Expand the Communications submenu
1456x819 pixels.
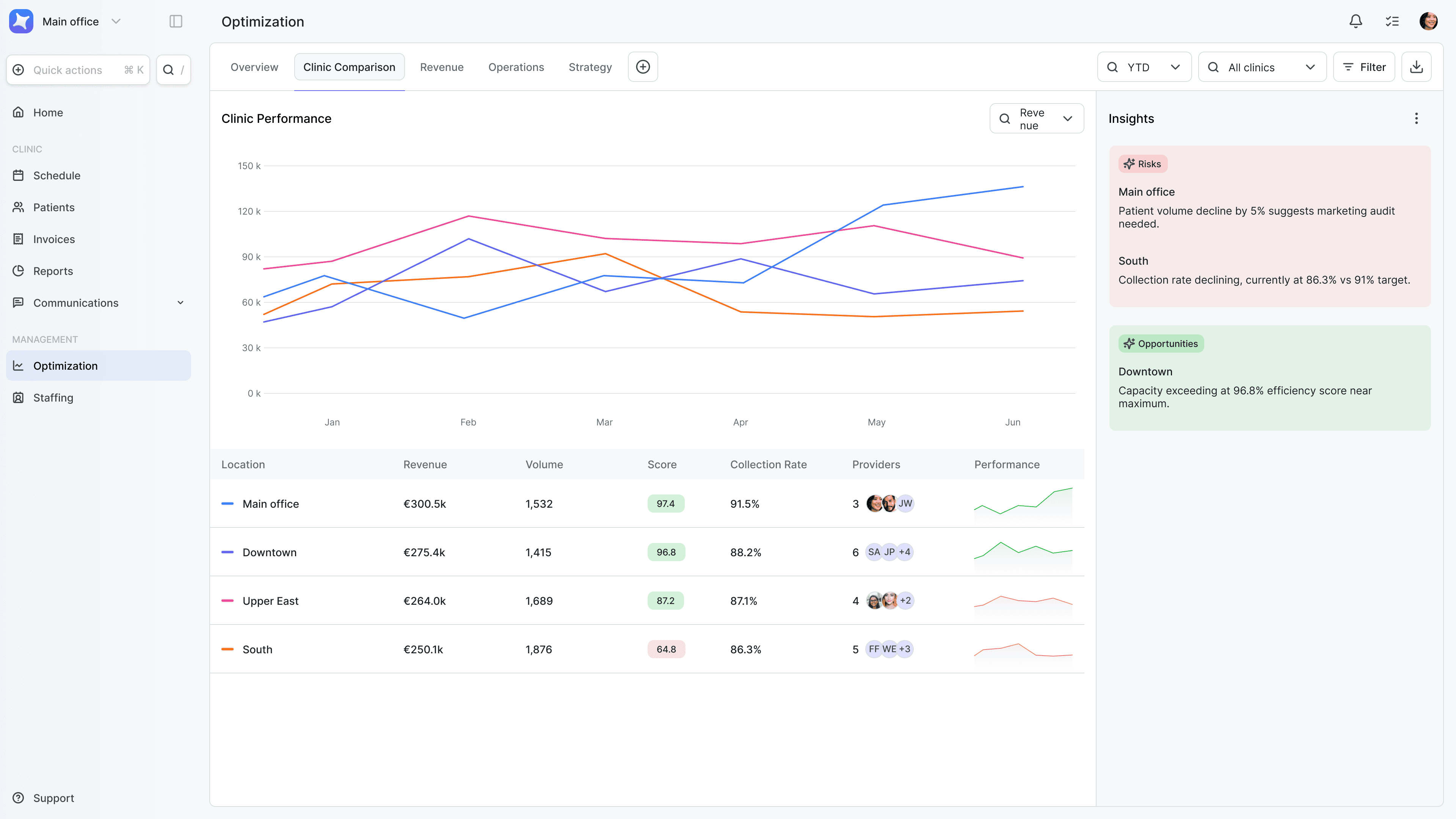[x=180, y=303]
